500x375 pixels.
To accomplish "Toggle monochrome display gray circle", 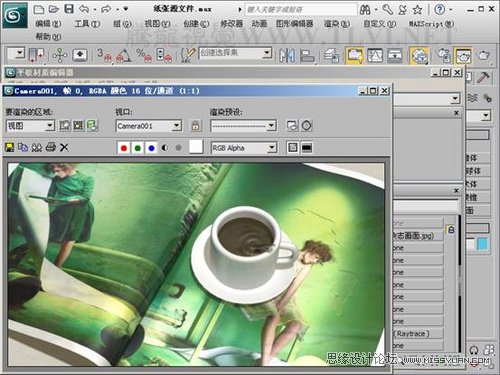I will coord(179,148).
